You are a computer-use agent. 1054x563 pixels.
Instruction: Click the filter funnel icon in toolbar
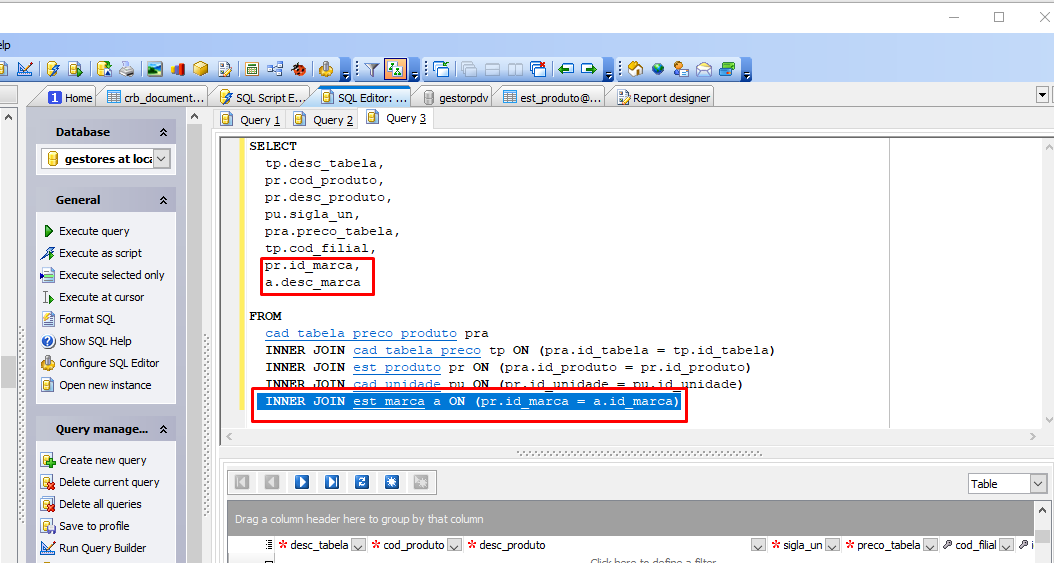(372, 69)
